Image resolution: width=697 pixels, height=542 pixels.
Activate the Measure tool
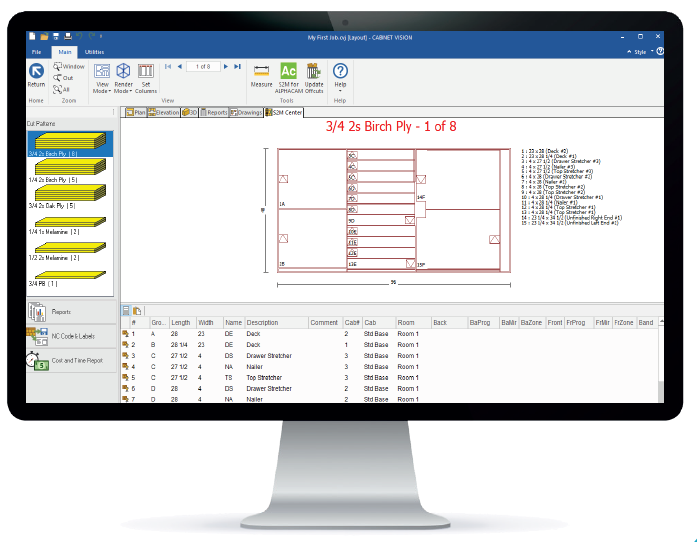coord(261,76)
